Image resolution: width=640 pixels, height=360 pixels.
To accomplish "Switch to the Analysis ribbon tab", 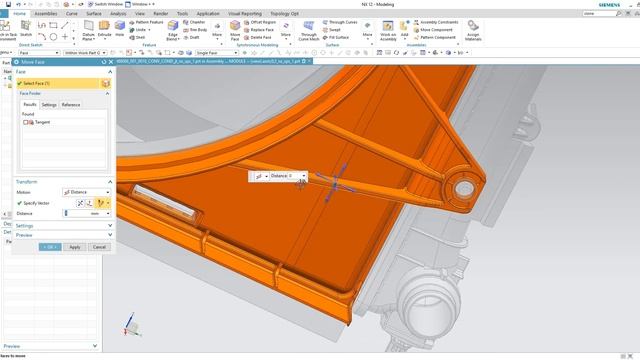I will 118,13.
